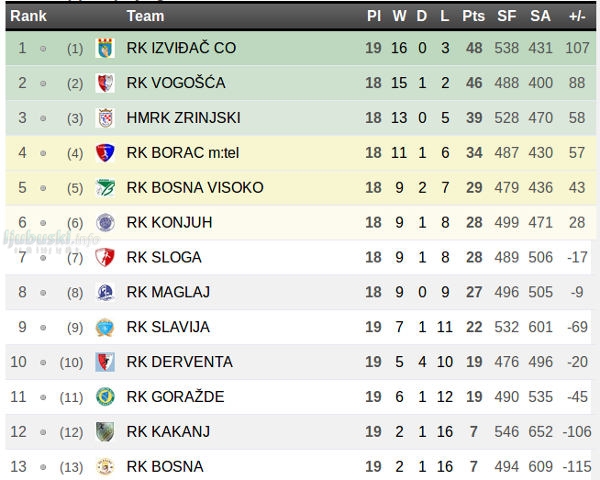Image resolution: width=600 pixels, height=480 pixels.
Task: Click the RK IZVIĐAČ CO team crest
Action: [105, 48]
